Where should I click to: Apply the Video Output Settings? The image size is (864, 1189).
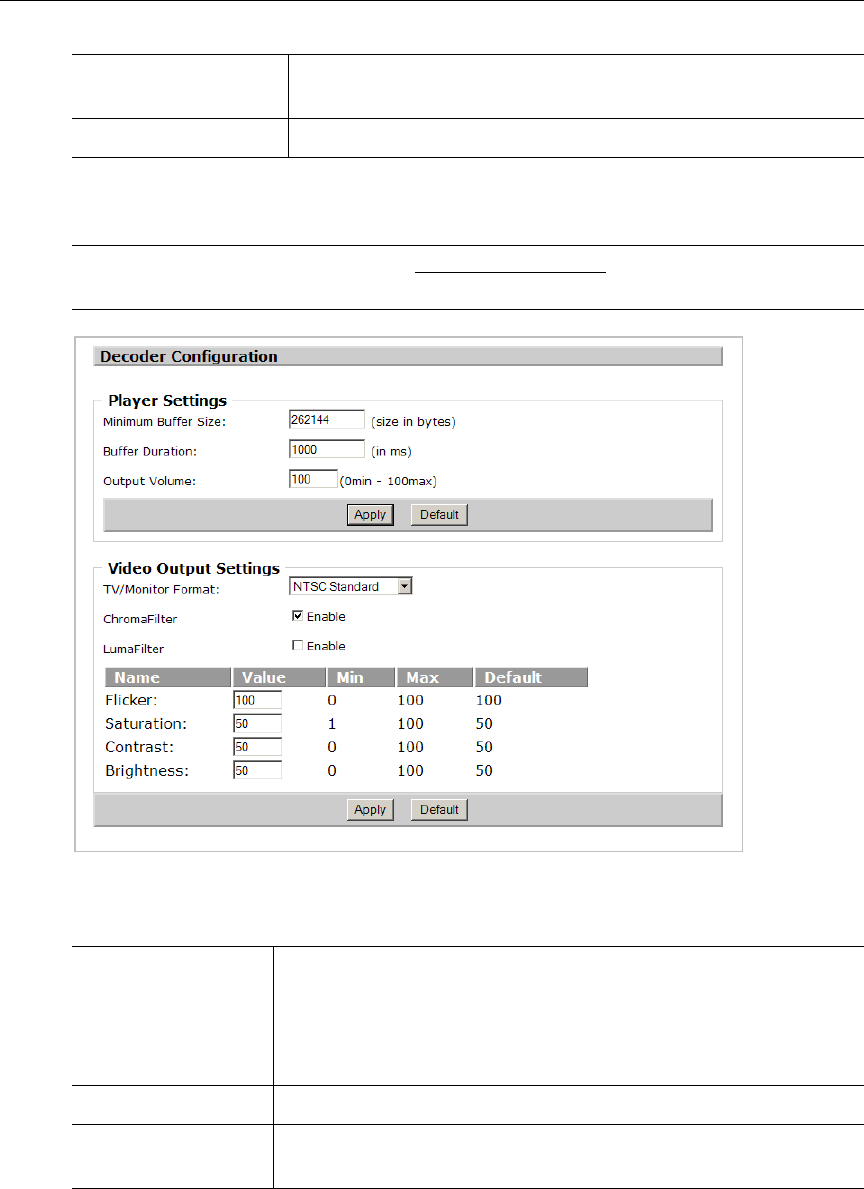(x=370, y=810)
